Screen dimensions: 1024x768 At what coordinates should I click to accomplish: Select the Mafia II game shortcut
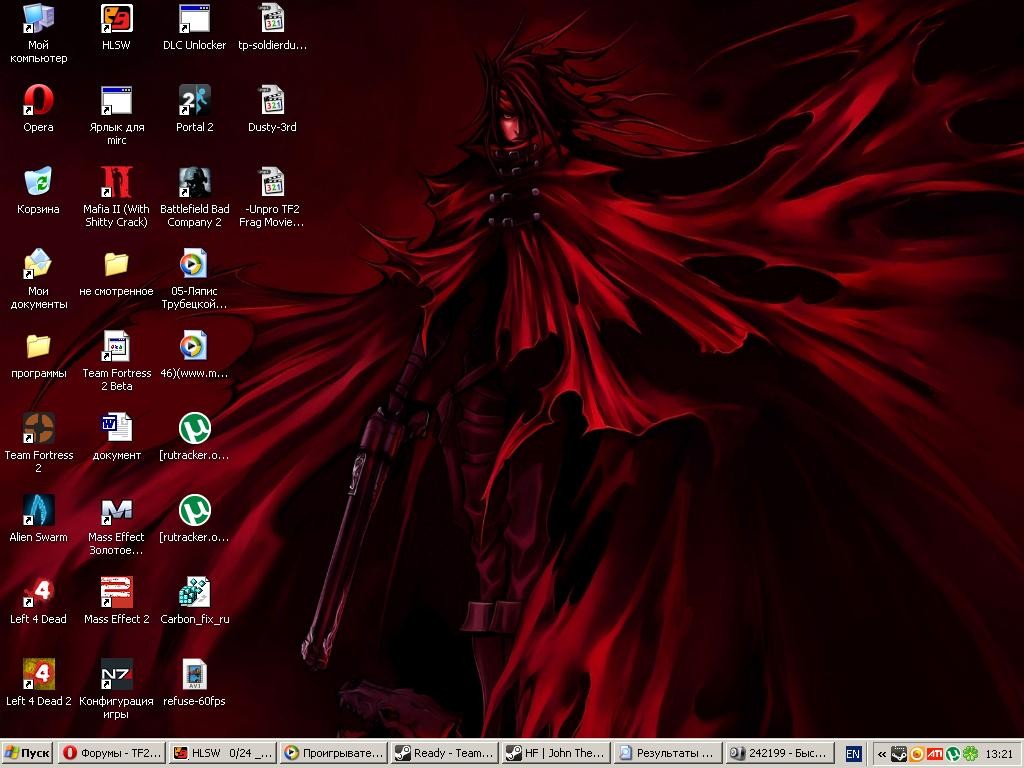[x=116, y=197]
